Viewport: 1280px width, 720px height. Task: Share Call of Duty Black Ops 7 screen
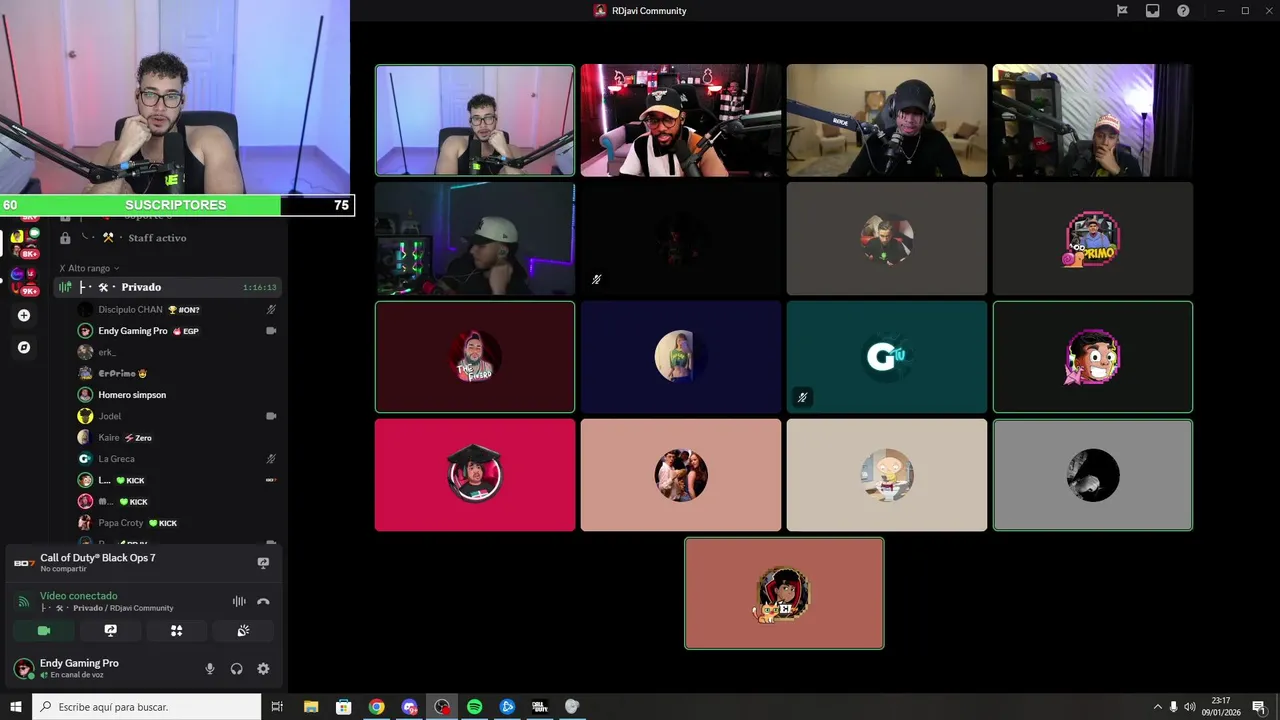coord(263,563)
